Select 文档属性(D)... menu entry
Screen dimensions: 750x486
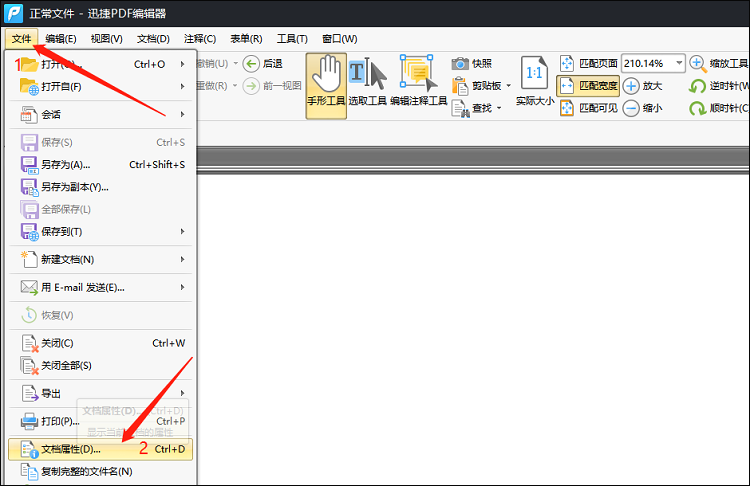click(100, 449)
